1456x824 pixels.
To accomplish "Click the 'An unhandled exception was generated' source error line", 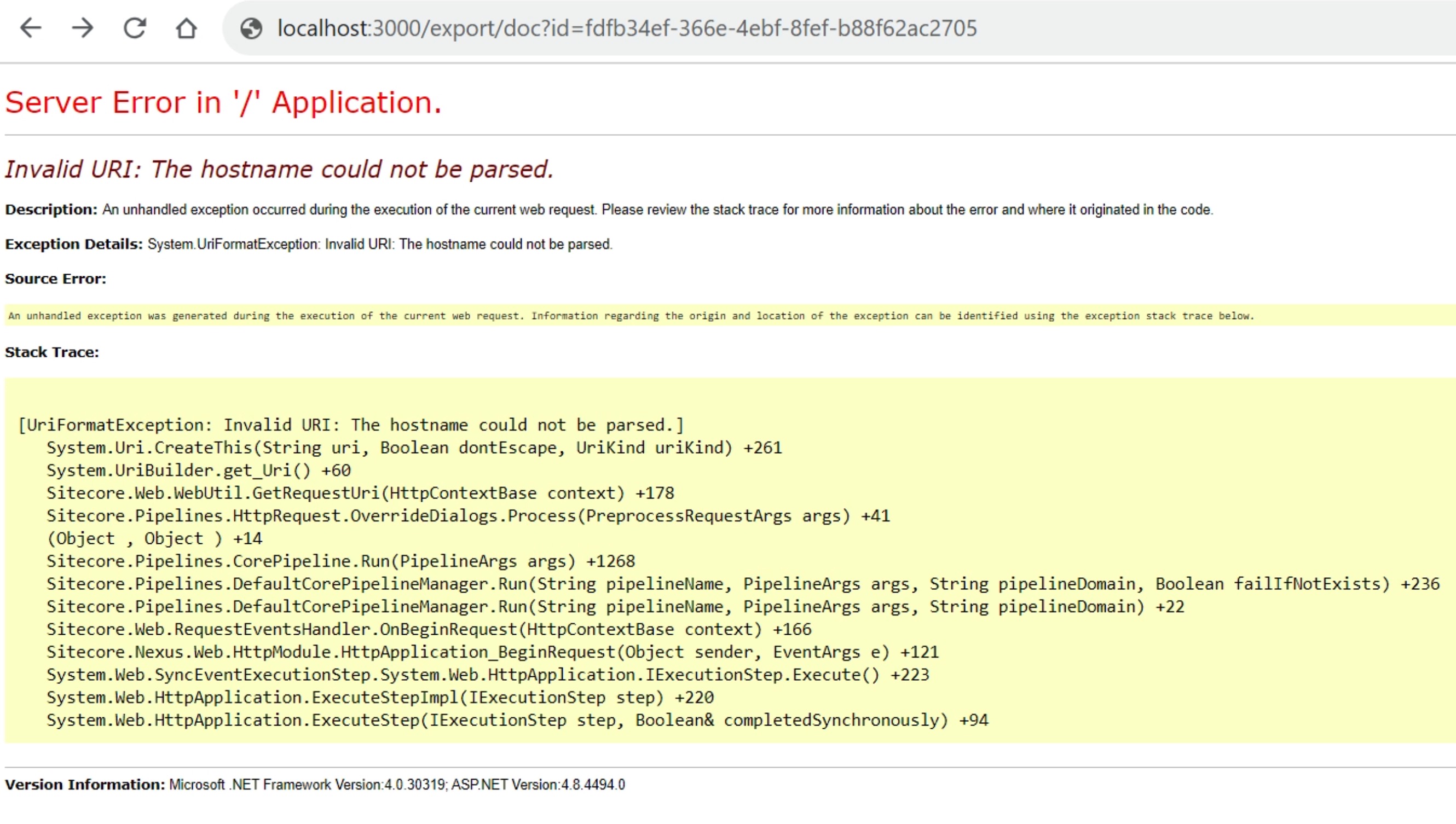I will click(631, 316).
